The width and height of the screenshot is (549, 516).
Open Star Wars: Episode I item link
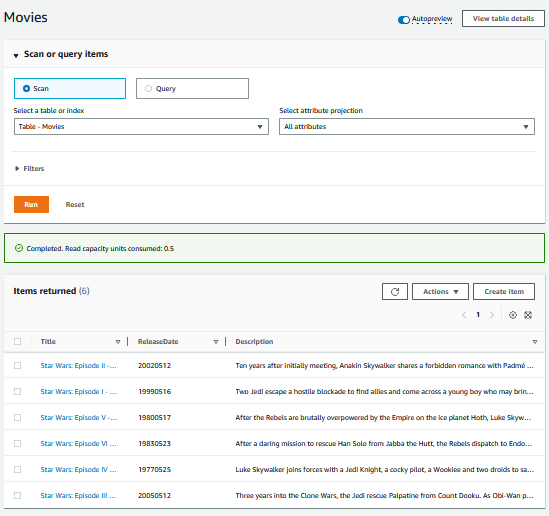(78, 391)
